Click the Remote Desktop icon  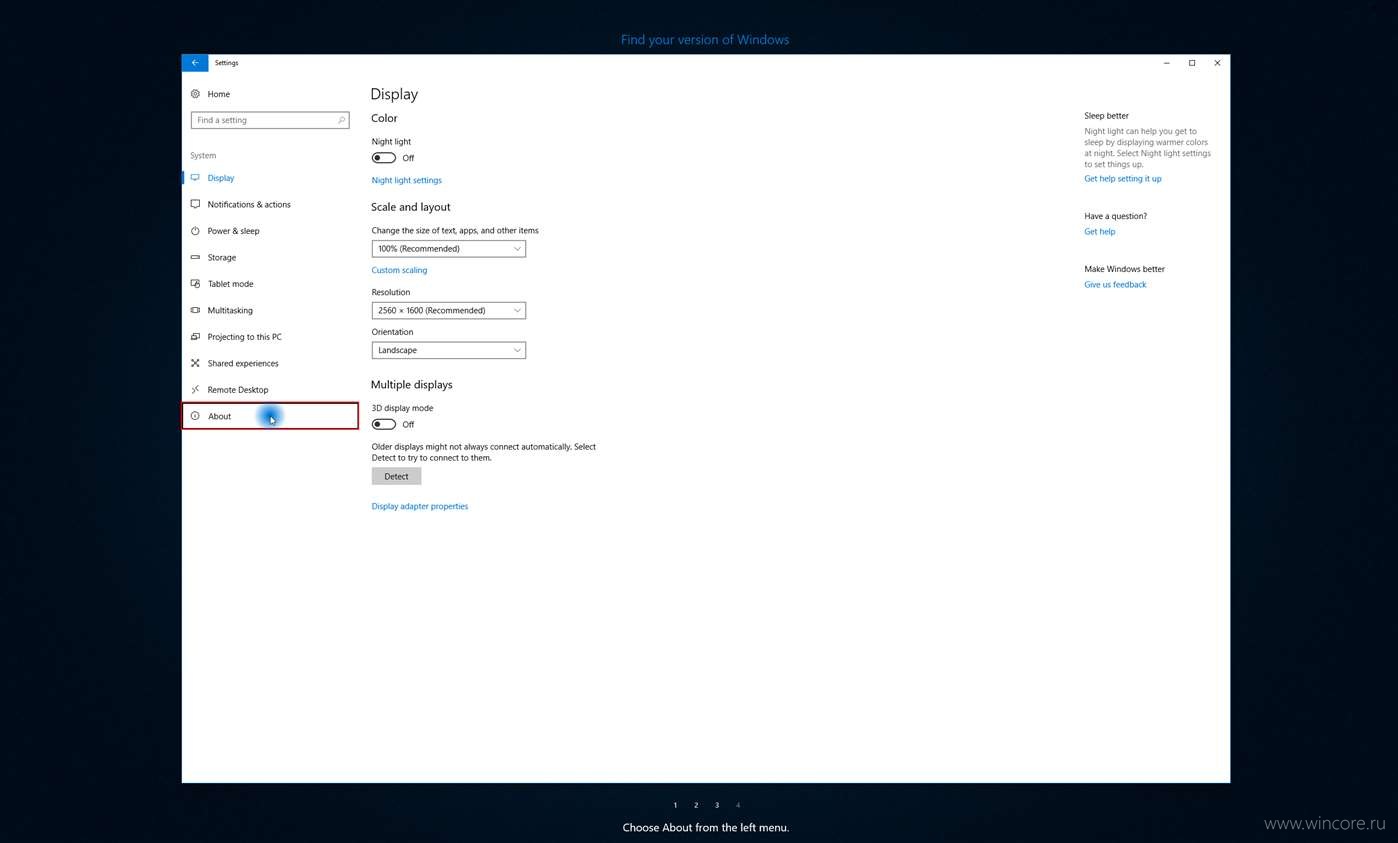click(195, 390)
